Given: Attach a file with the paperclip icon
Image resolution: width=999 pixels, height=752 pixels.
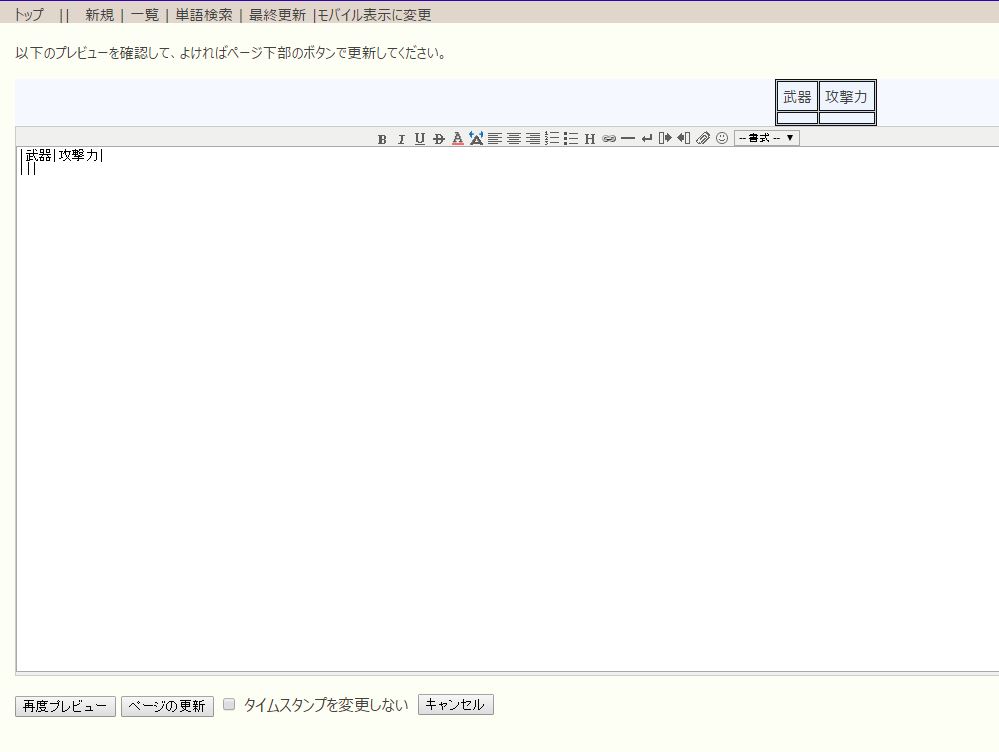Looking at the screenshot, I should coord(703,139).
